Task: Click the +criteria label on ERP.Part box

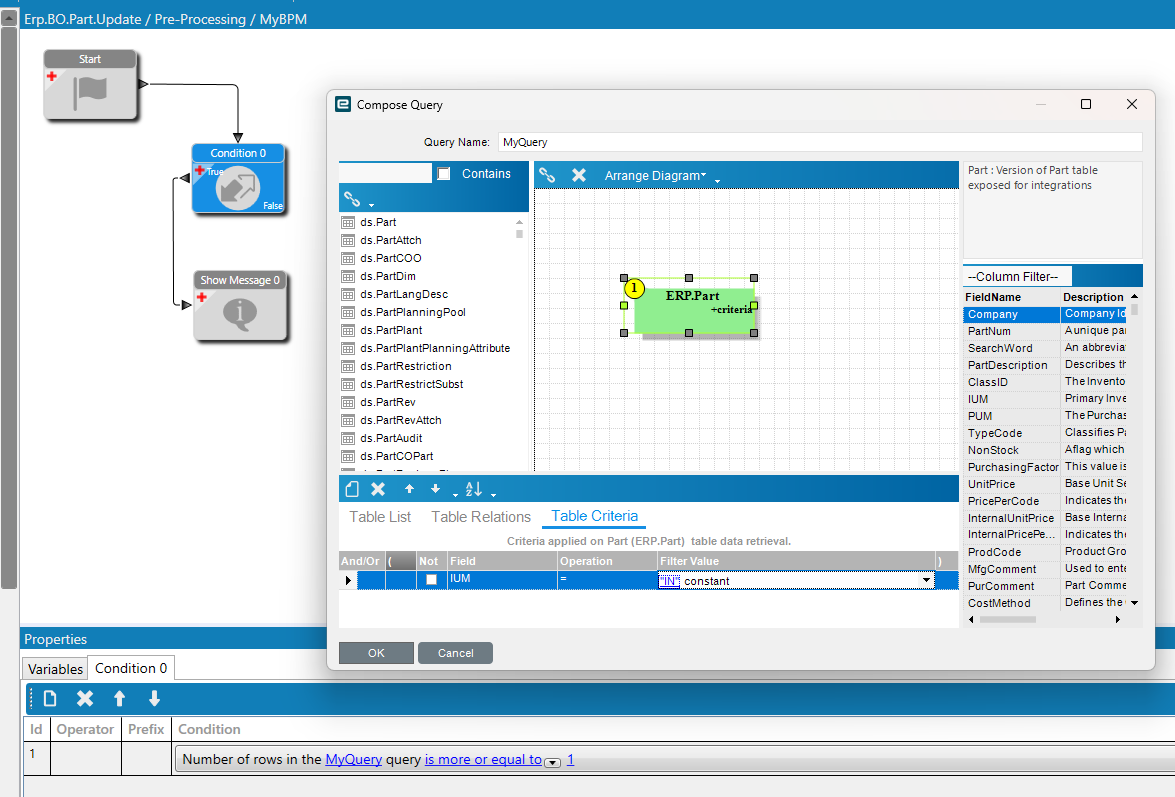Action: coord(731,309)
